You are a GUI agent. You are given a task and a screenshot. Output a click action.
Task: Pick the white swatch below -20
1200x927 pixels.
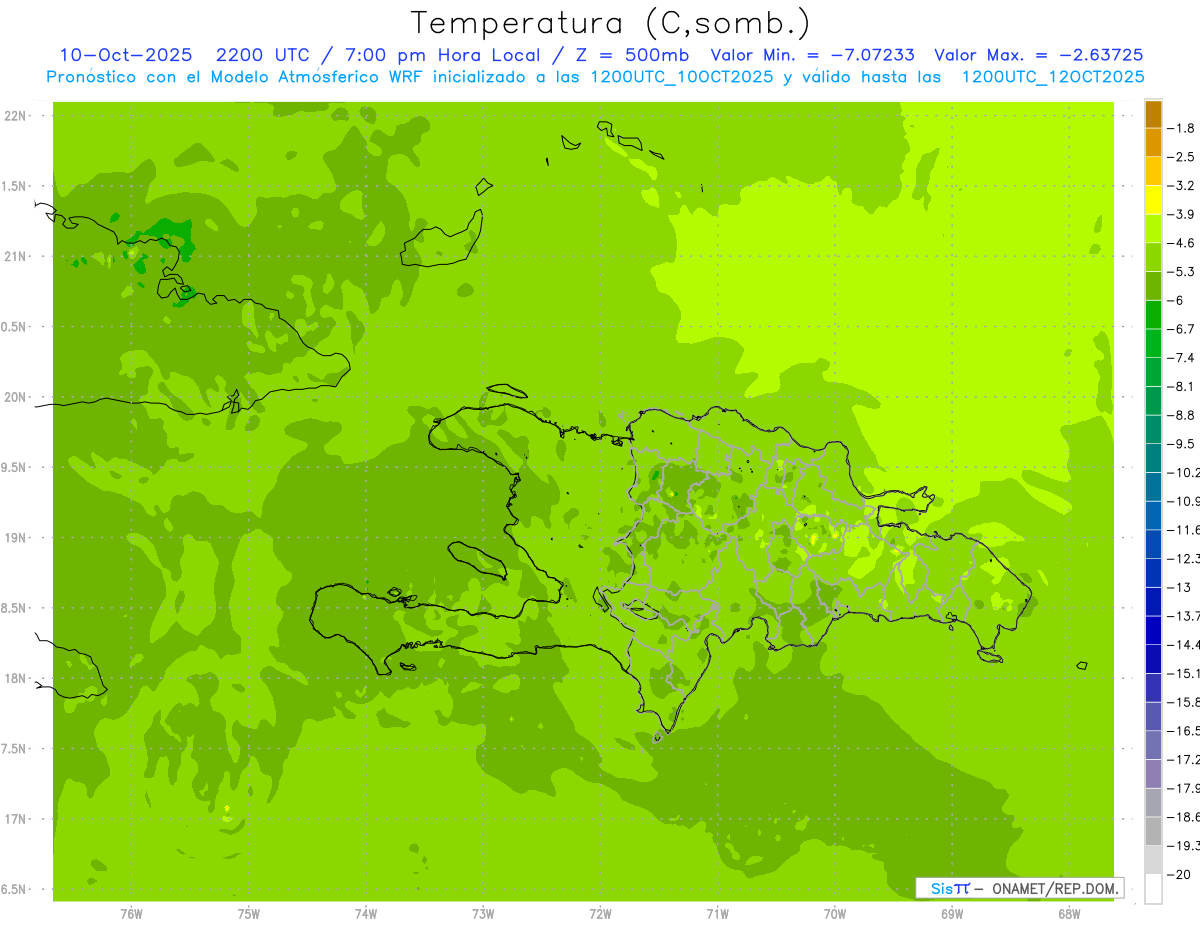pyautogui.click(x=1153, y=889)
